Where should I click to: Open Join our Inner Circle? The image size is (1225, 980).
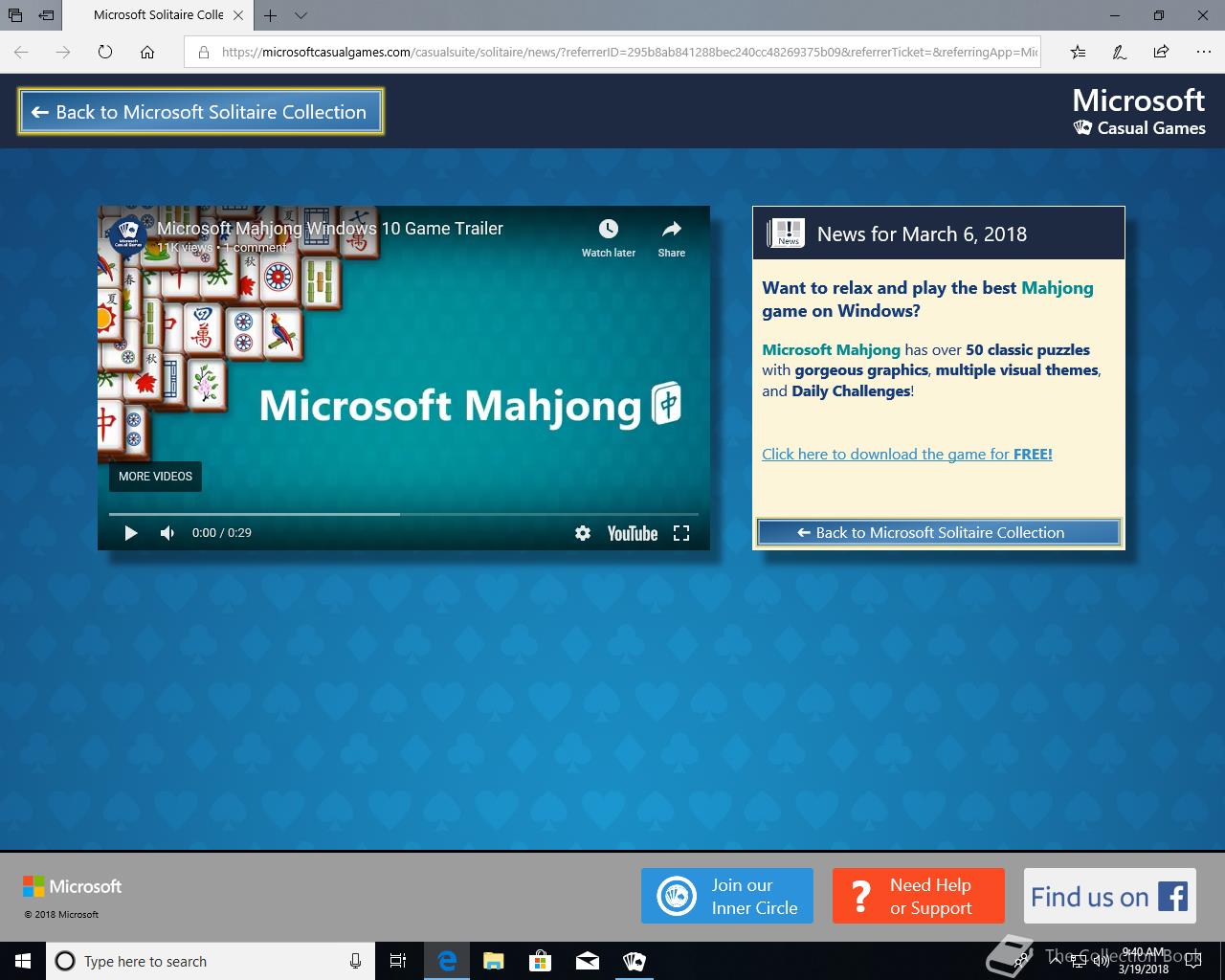[x=727, y=896]
